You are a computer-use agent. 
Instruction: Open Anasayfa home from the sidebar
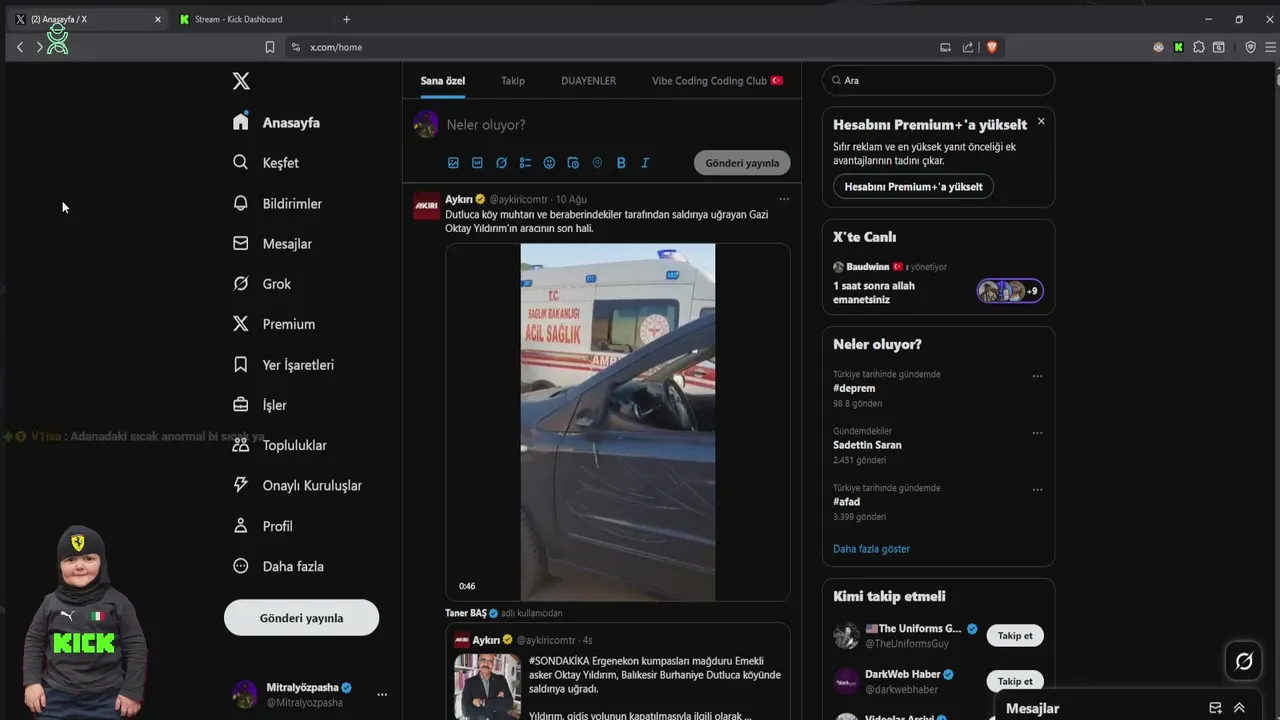coord(276,122)
